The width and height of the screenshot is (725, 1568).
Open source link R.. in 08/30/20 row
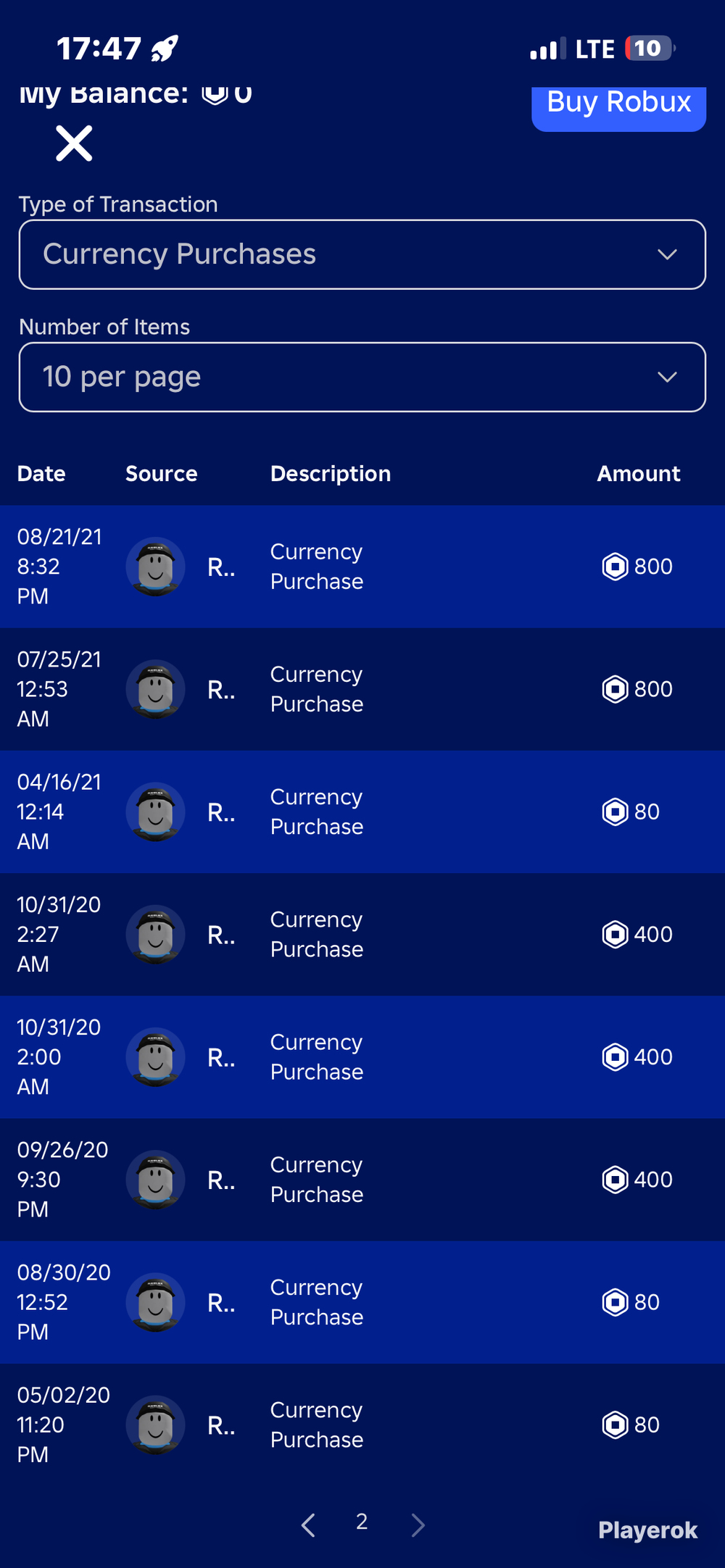221,1303
